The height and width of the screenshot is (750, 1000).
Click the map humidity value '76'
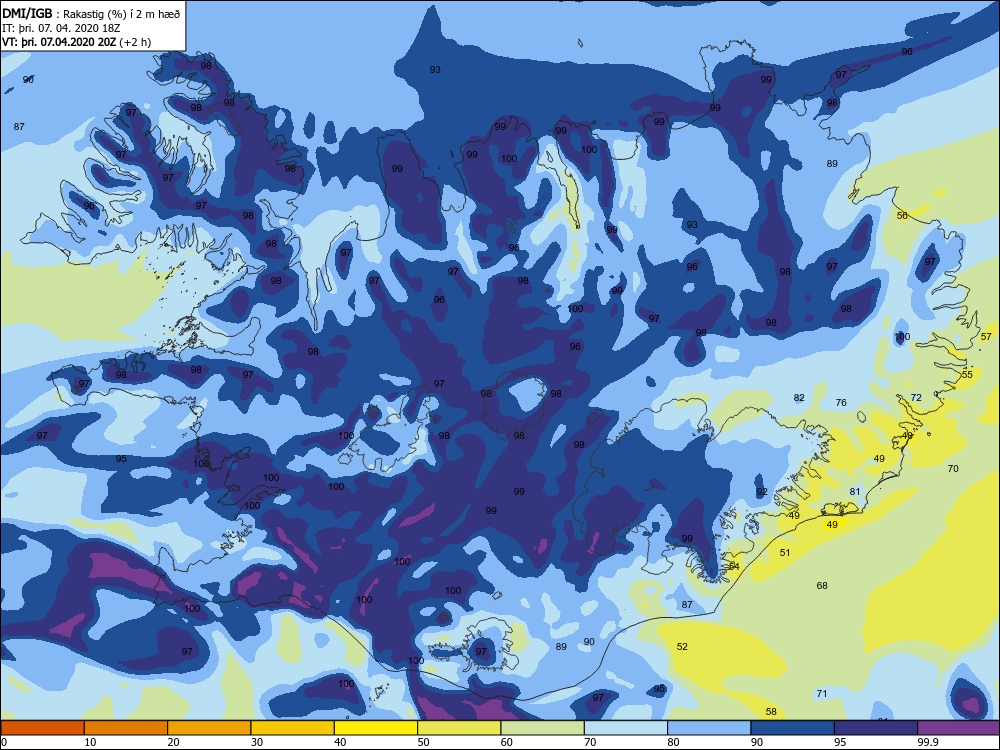point(841,402)
